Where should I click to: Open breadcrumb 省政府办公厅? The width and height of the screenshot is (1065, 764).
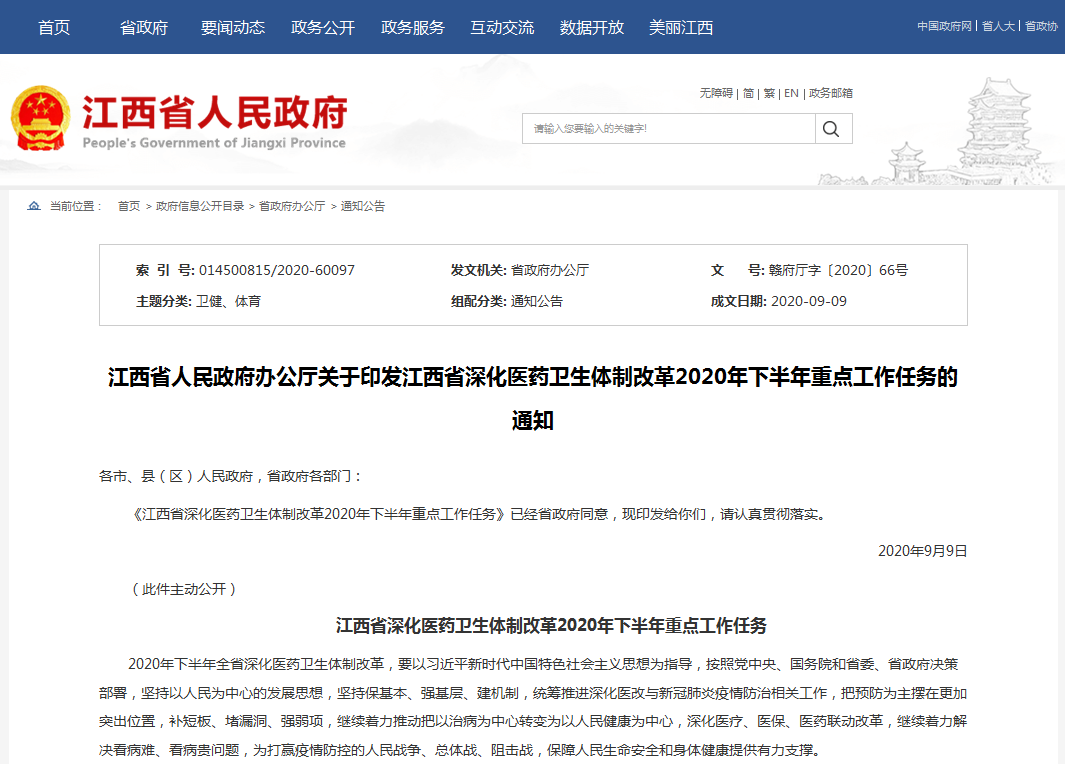[292, 206]
